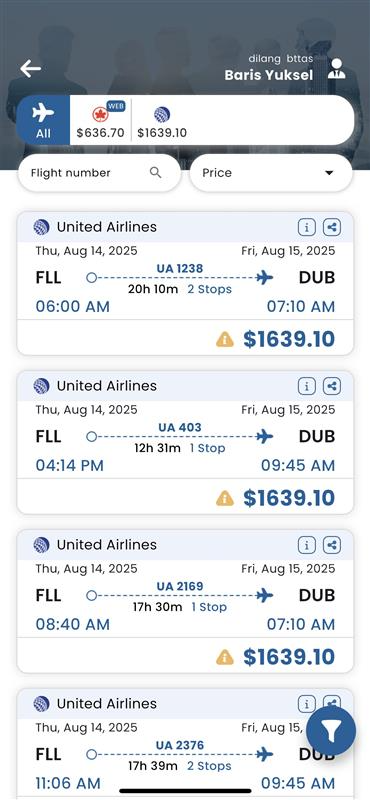Share flight UA 403
This screenshot has width=370, height=800.
point(332,386)
